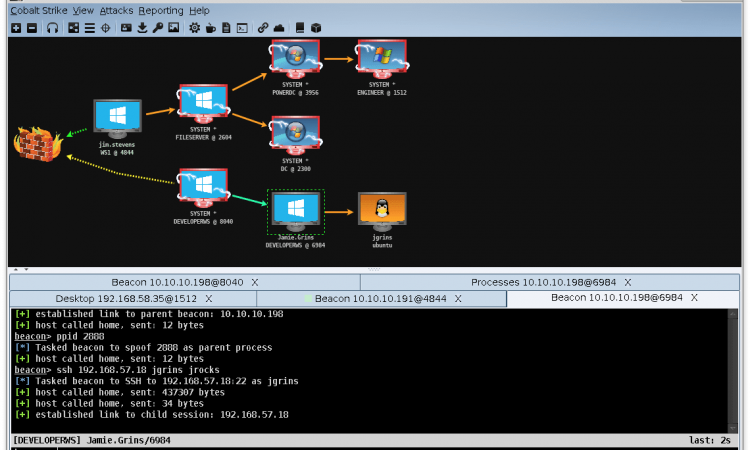
Task: Select the jim.stevens WS1 @ 4844 node
Action: coord(118,119)
